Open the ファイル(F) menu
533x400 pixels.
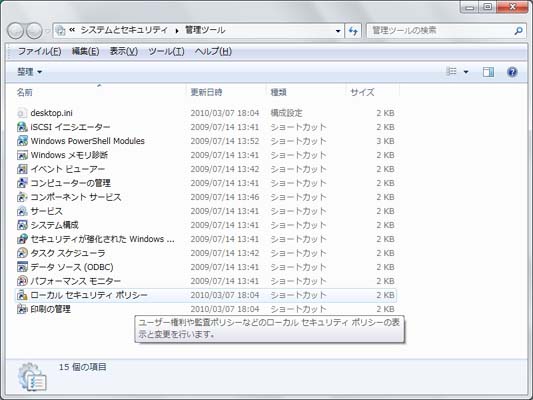pyautogui.click(x=39, y=51)
